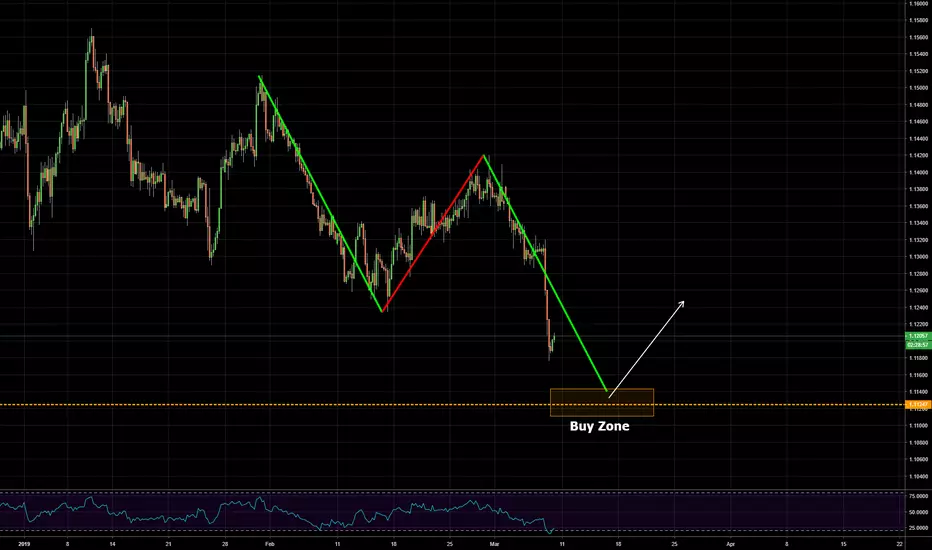Screen dimensions: 932x550
Task: Select the Buy Zone text label
Action: [599, 426]
